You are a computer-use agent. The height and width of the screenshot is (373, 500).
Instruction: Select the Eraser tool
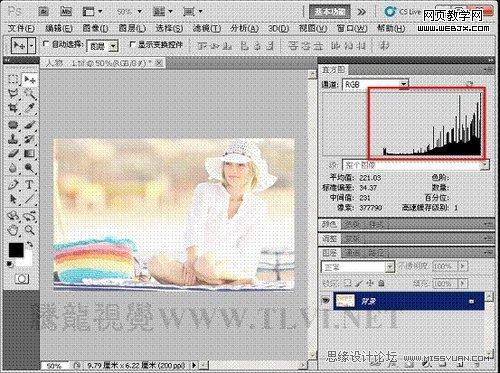[x=13, y=153]
